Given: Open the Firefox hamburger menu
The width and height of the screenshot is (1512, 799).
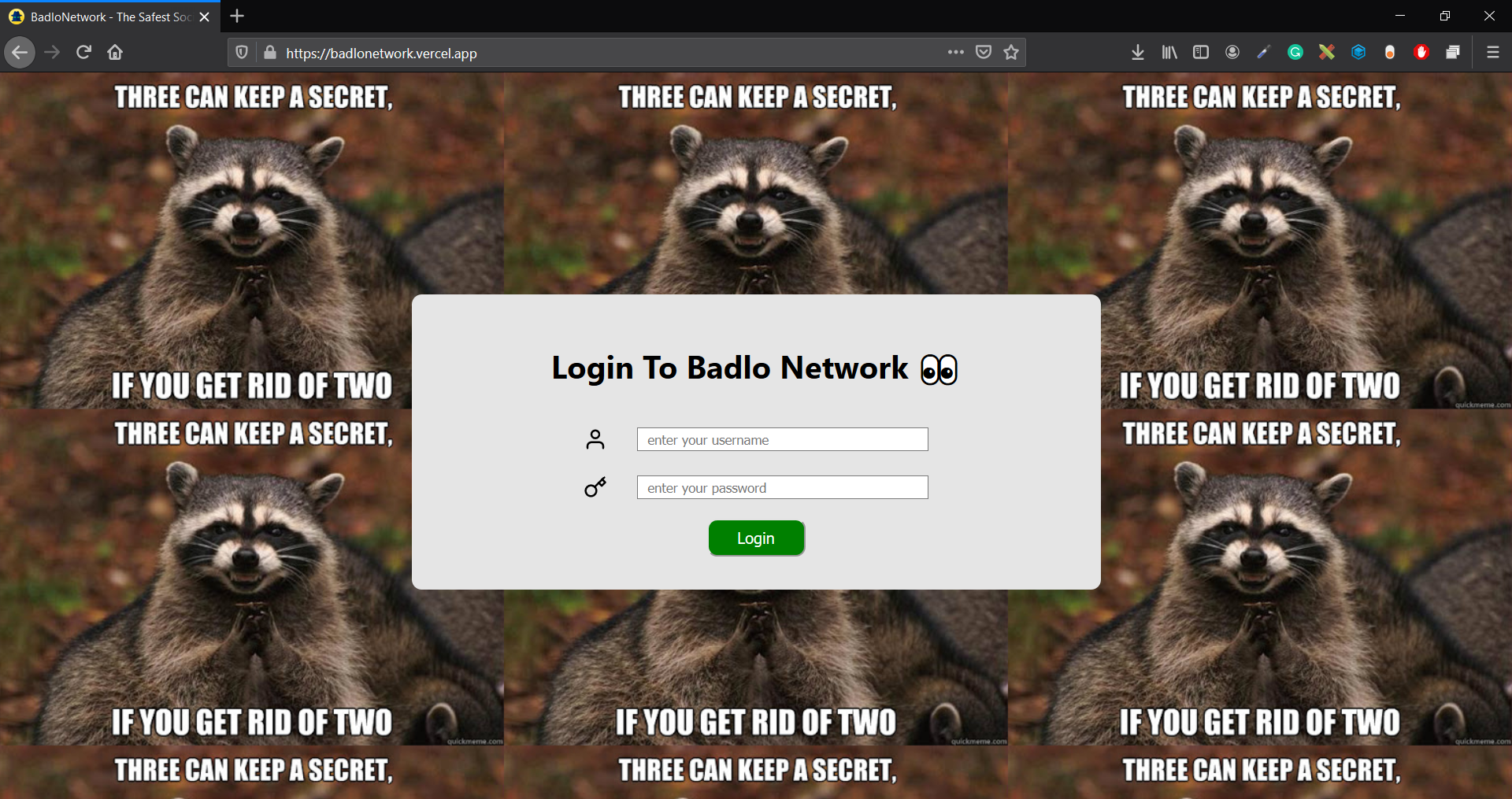Looking at the screenshot, I should (x=1493, y=53).
